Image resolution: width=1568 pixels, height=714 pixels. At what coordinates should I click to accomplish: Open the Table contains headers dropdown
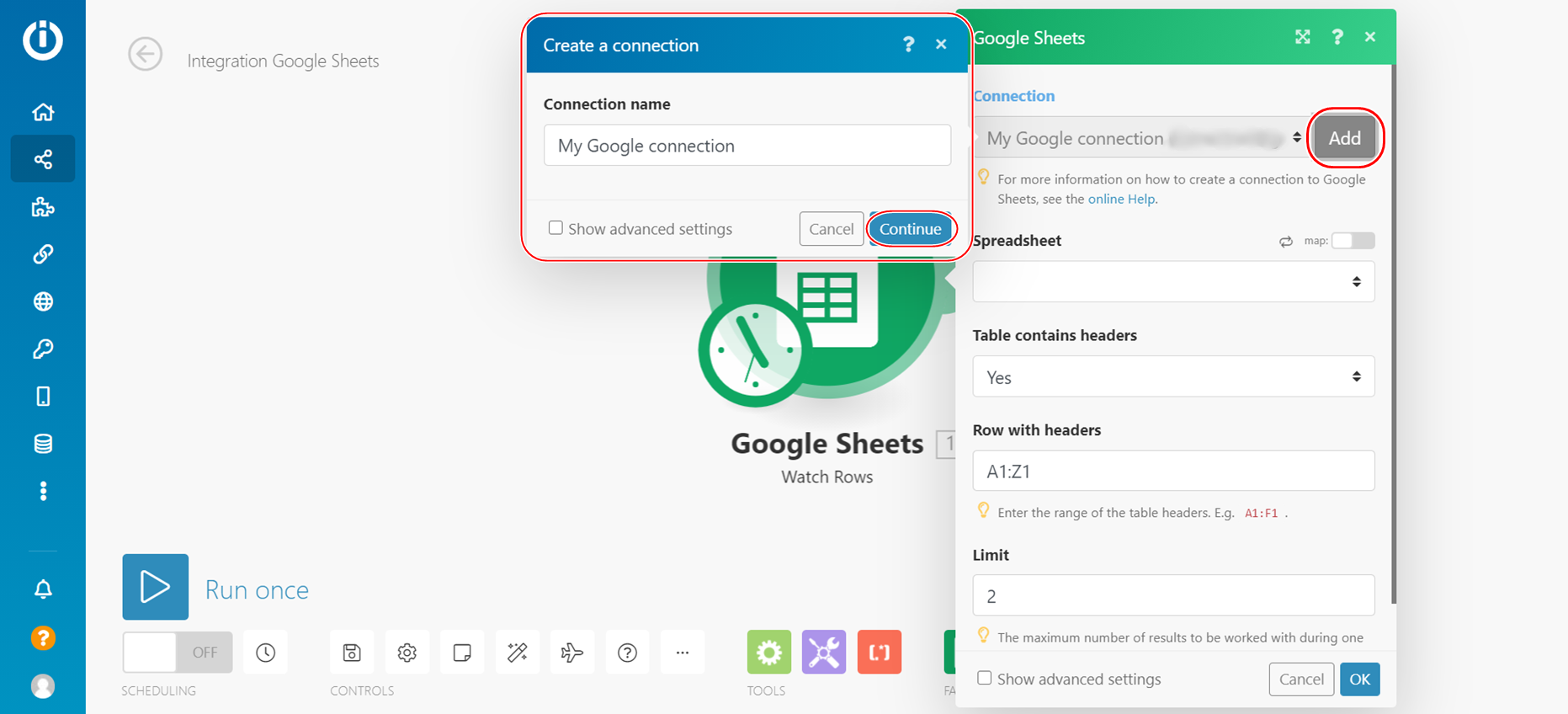[1173, 376]
